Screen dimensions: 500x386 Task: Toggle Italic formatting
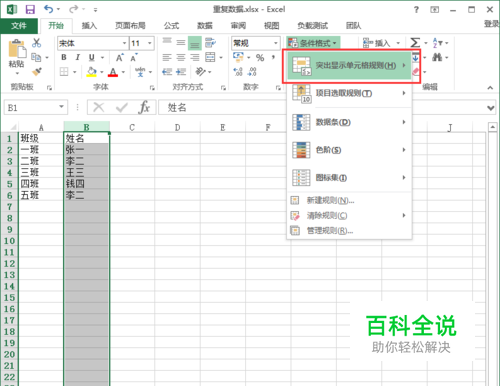click(77, 57)
